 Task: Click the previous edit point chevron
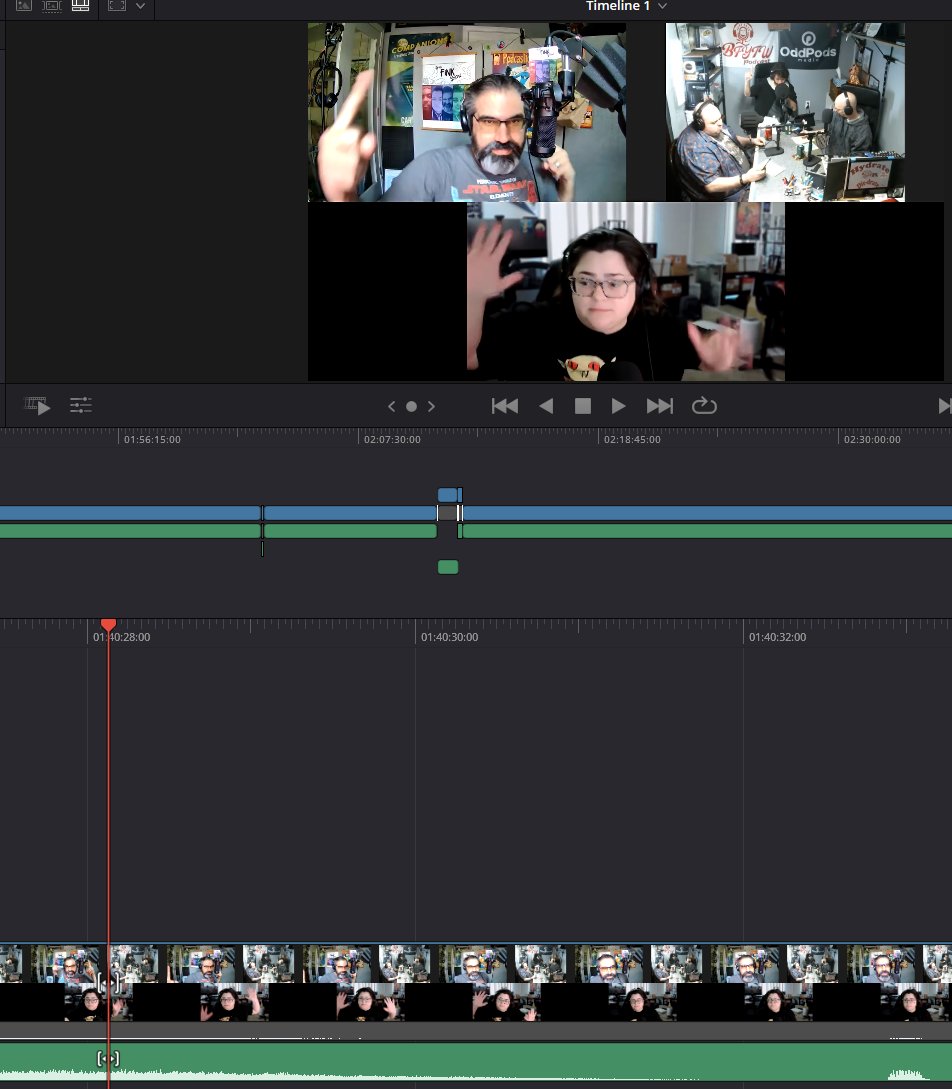(x=392, y=406)
